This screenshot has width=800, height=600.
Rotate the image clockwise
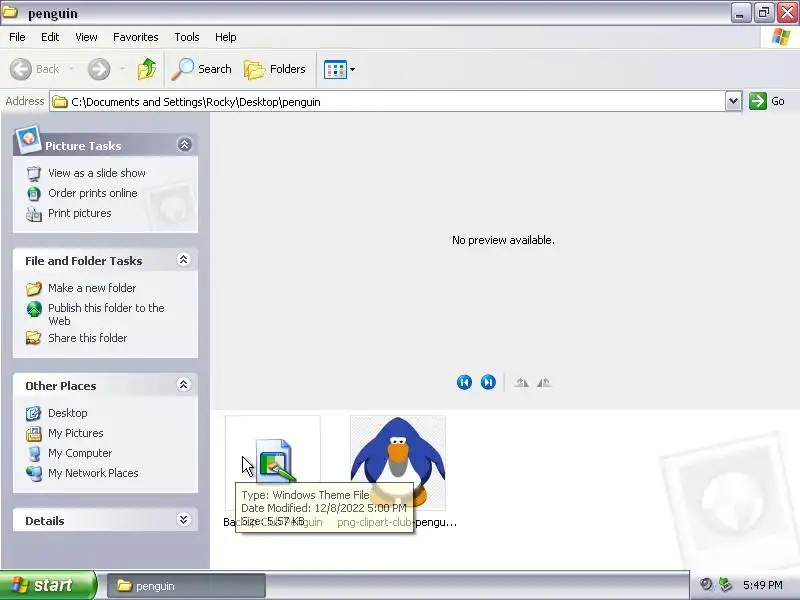click(x=521, y=383)
